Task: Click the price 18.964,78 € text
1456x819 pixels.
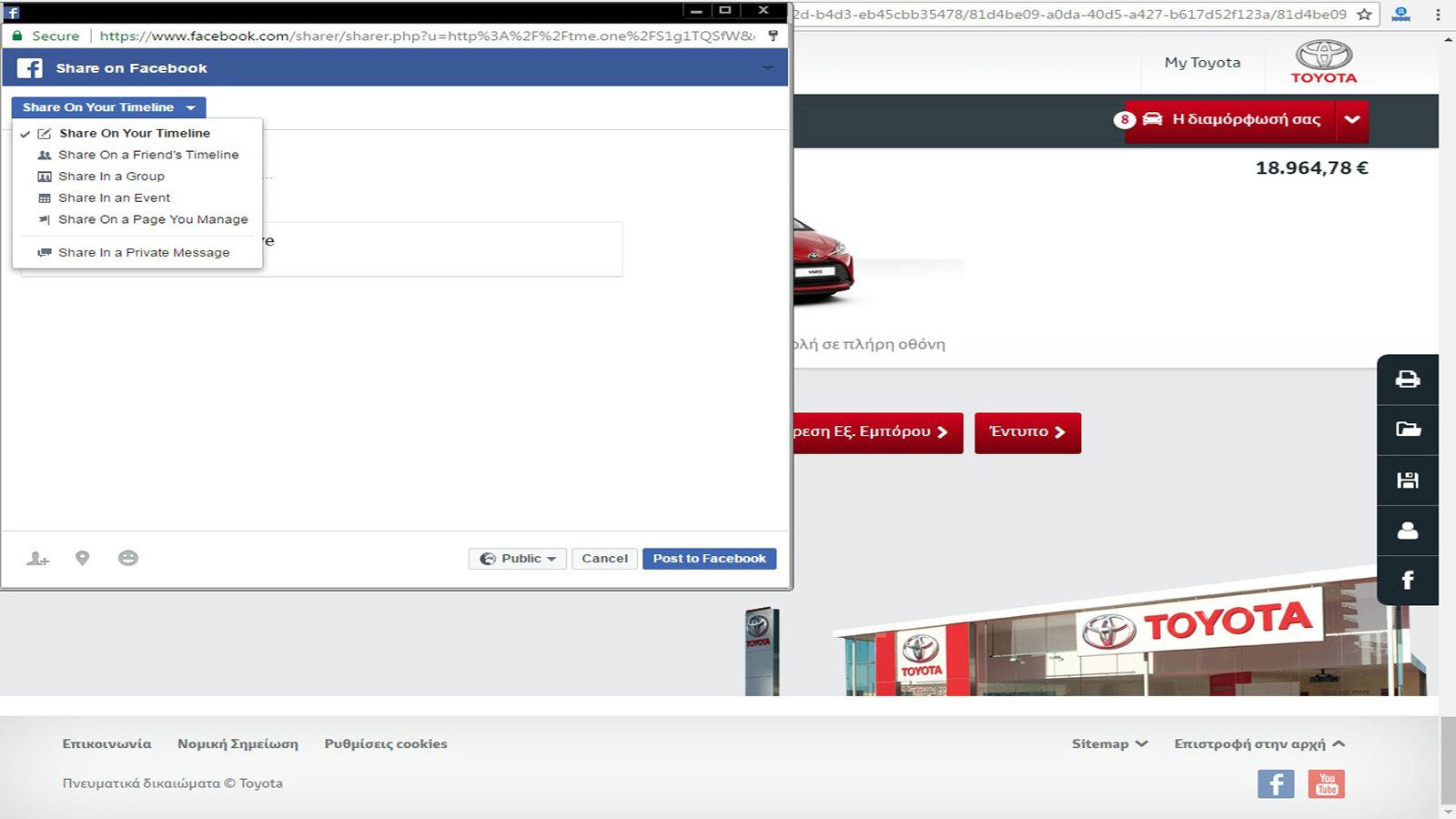Action: pos(1311,167)
